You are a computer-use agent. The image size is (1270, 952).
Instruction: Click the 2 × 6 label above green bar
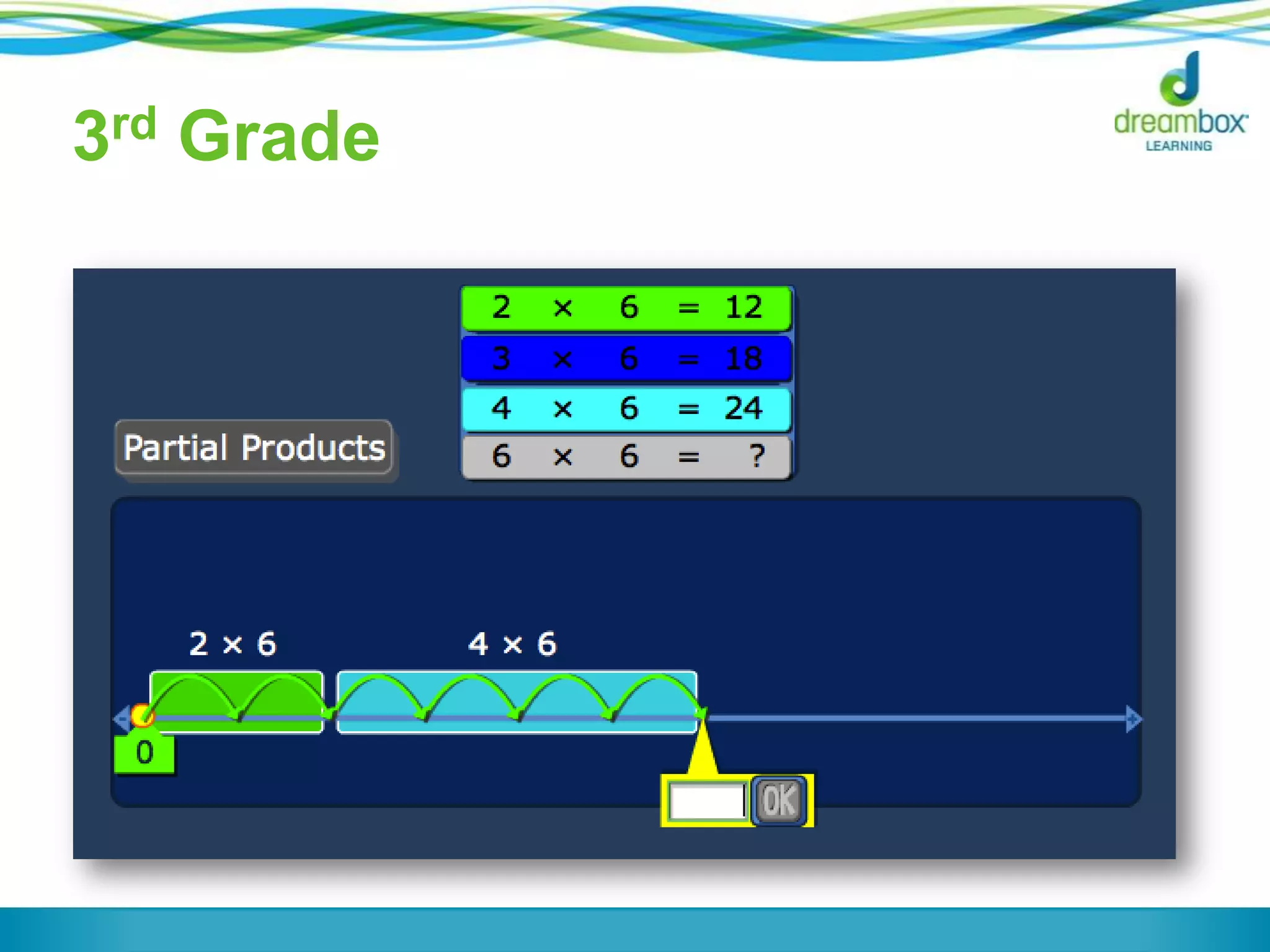[233, 644]
